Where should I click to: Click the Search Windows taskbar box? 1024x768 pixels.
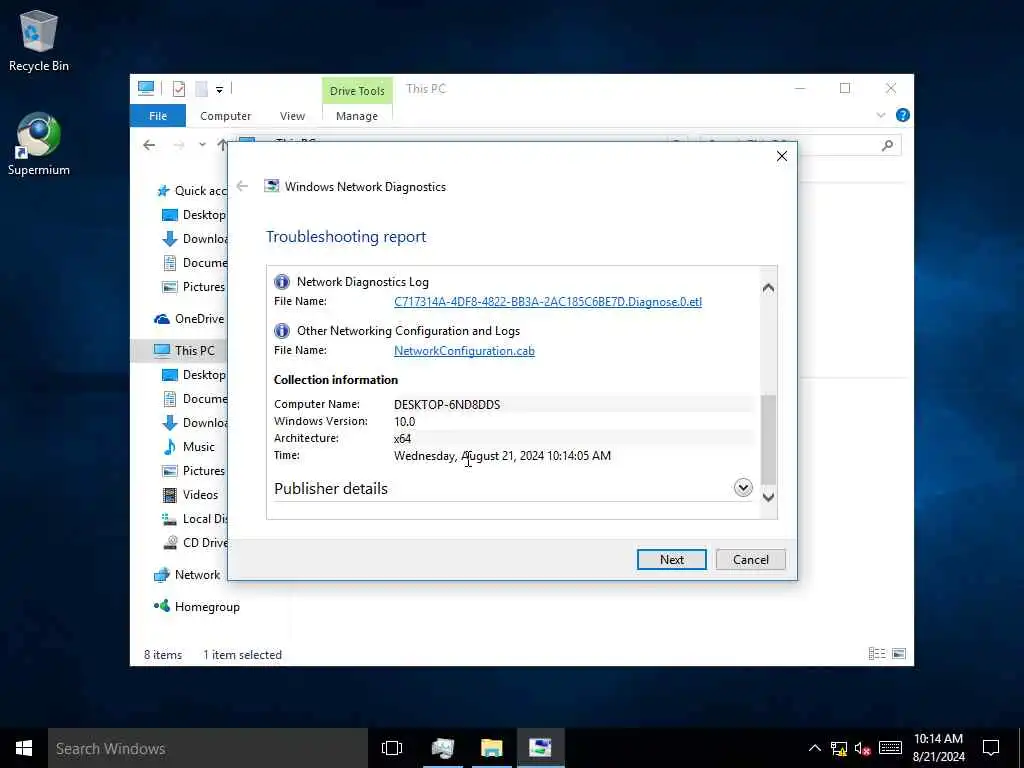pos(208,748)
